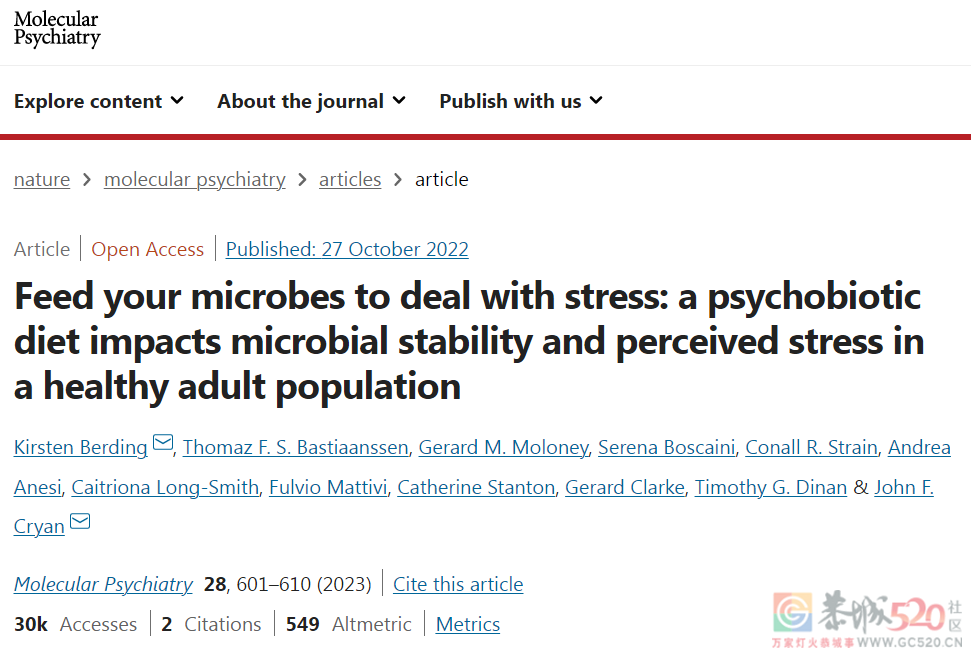971x655 pixels.
Task: Go to nature breadcrumb link
Action: (x=42, y=180)
